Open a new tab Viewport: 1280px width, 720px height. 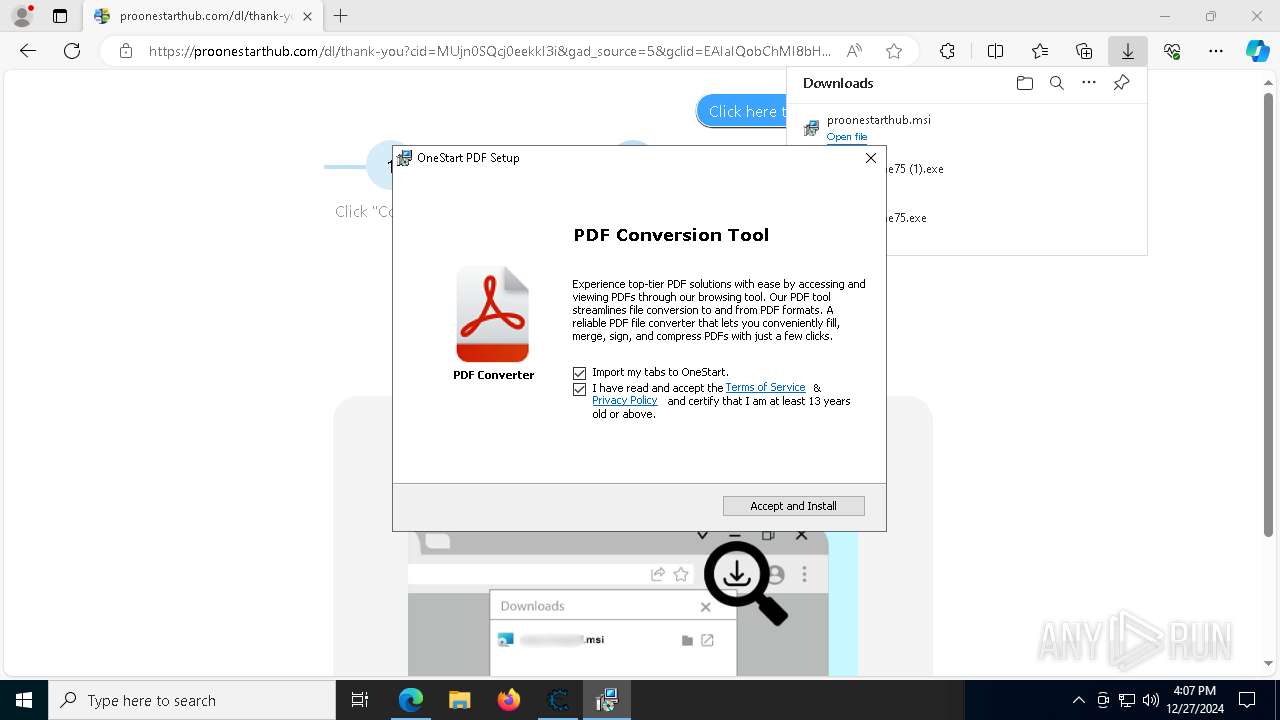click(x=341, y=16)
